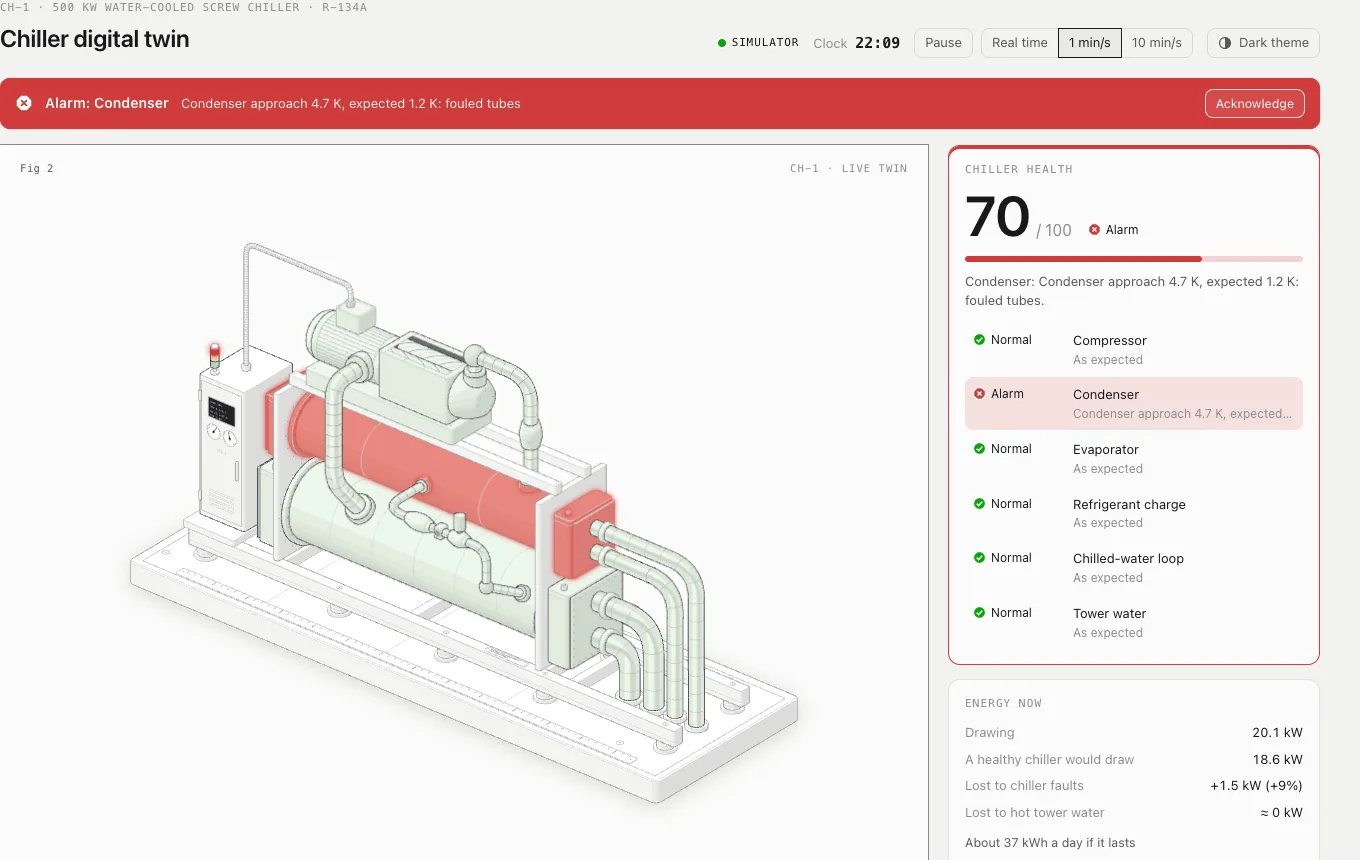Click green check icon for Tower water
The height and width of the screenshot is (860, 1360).
980,613
